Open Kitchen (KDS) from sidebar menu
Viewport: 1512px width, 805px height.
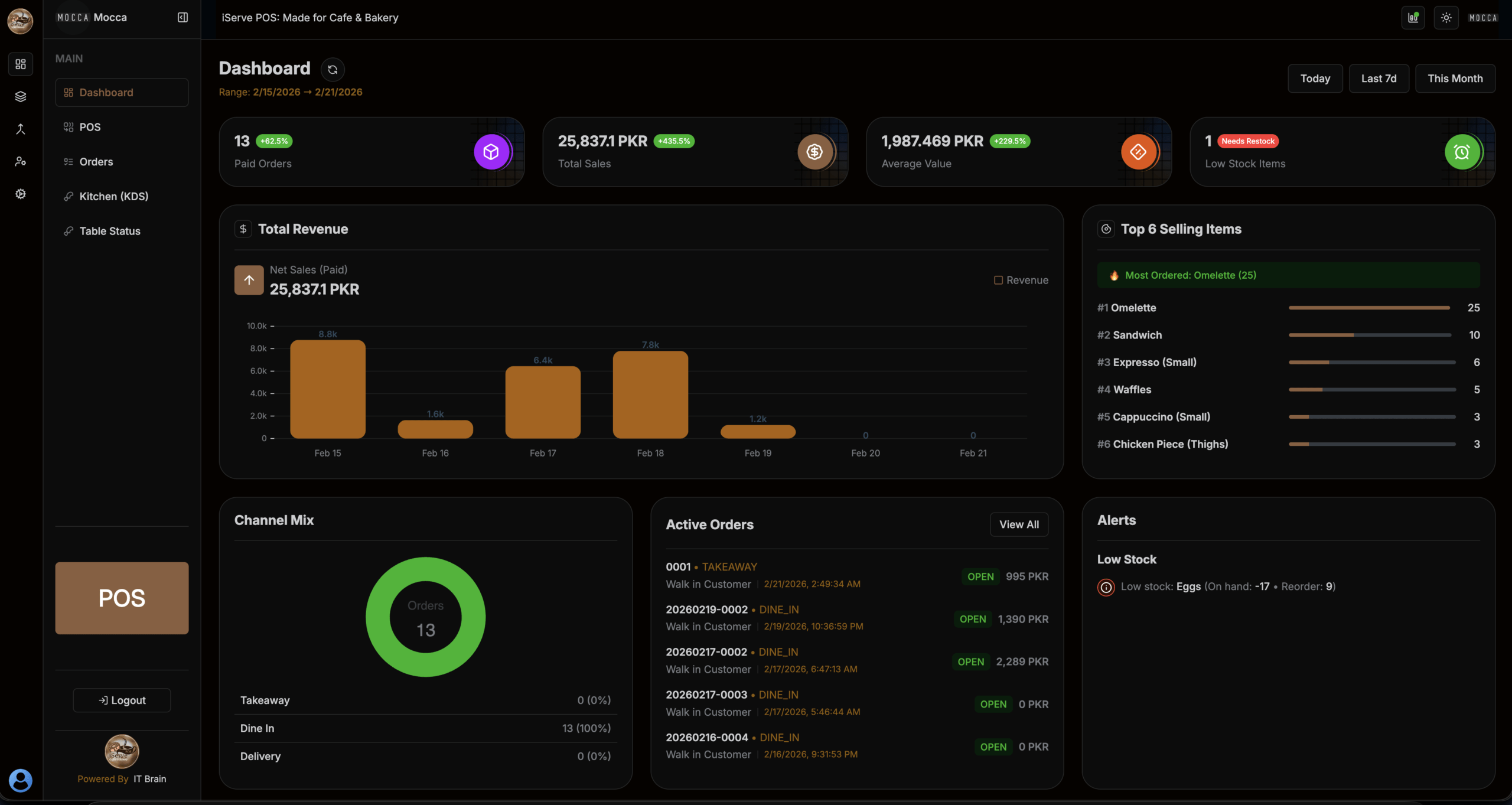(x=113, y=196)
